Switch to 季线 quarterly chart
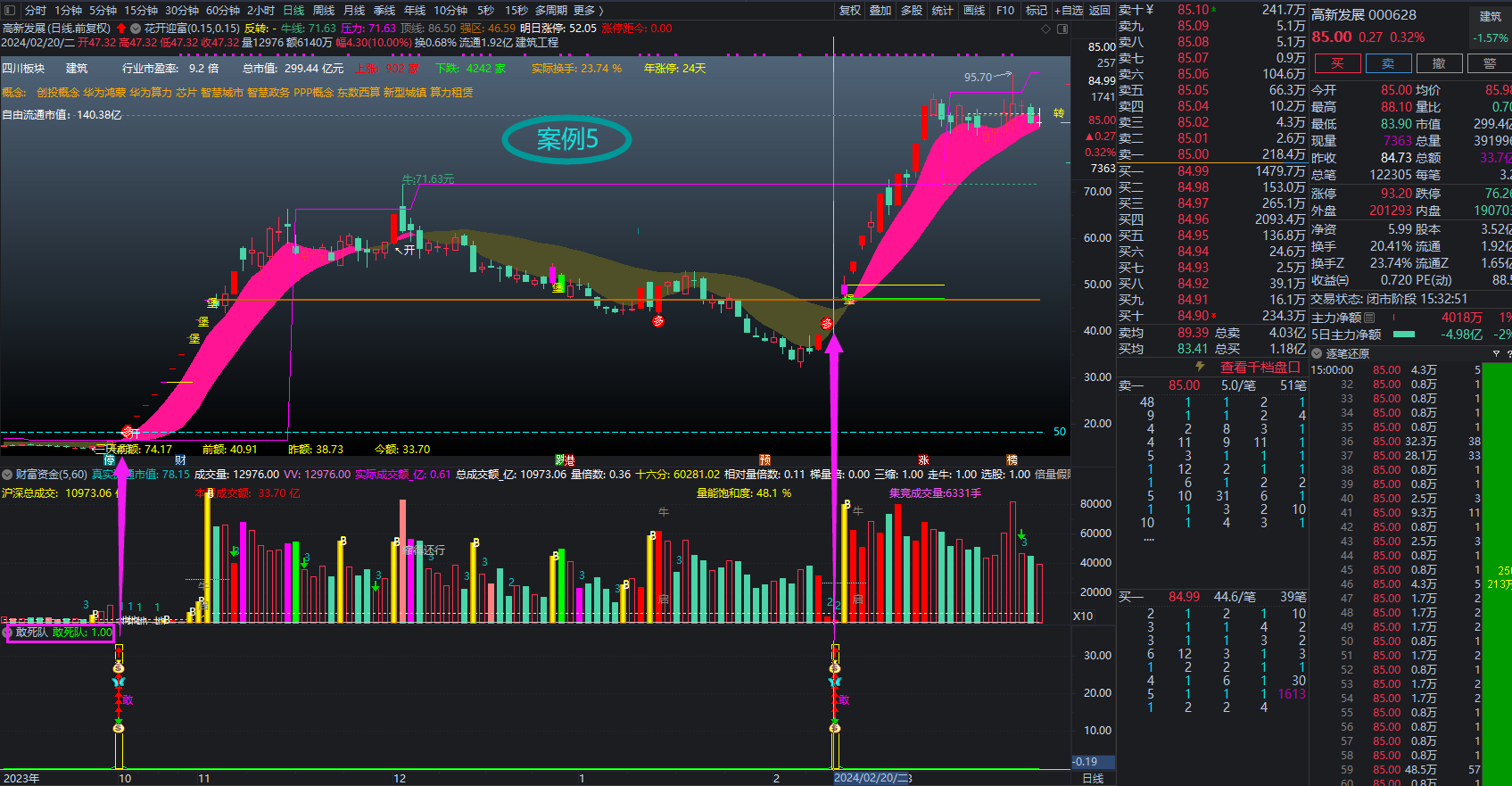This screenshot has height=786, width=1512. [384, 11]
